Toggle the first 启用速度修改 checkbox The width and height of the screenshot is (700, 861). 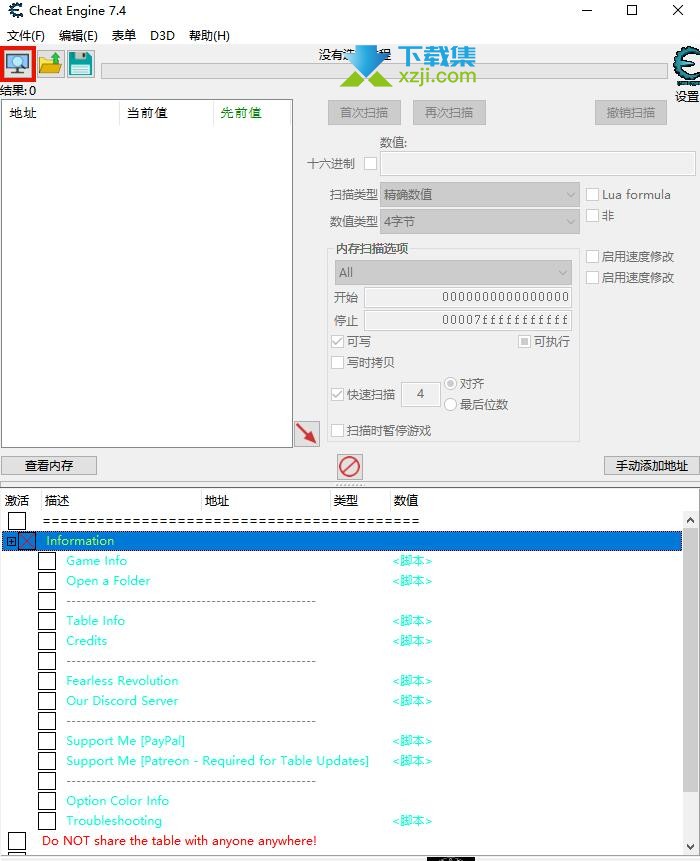click(592, 256)
